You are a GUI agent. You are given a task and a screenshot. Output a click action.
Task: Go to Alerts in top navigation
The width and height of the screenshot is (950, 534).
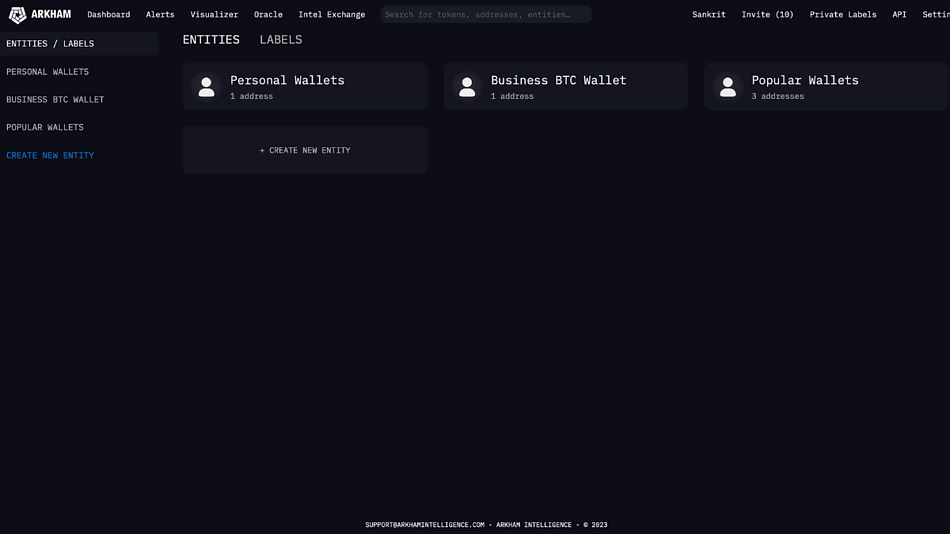tap(160, 15)
